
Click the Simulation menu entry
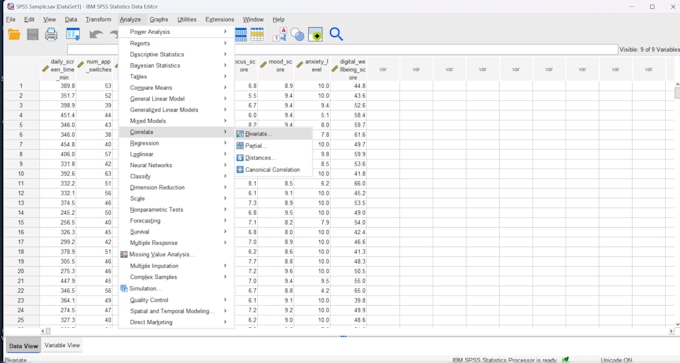[176, 288]
